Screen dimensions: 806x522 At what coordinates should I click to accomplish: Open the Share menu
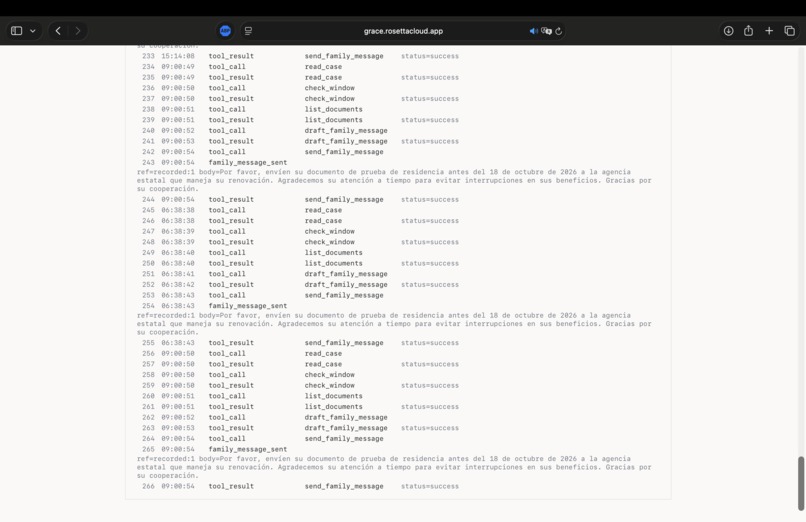pos(748,31)
